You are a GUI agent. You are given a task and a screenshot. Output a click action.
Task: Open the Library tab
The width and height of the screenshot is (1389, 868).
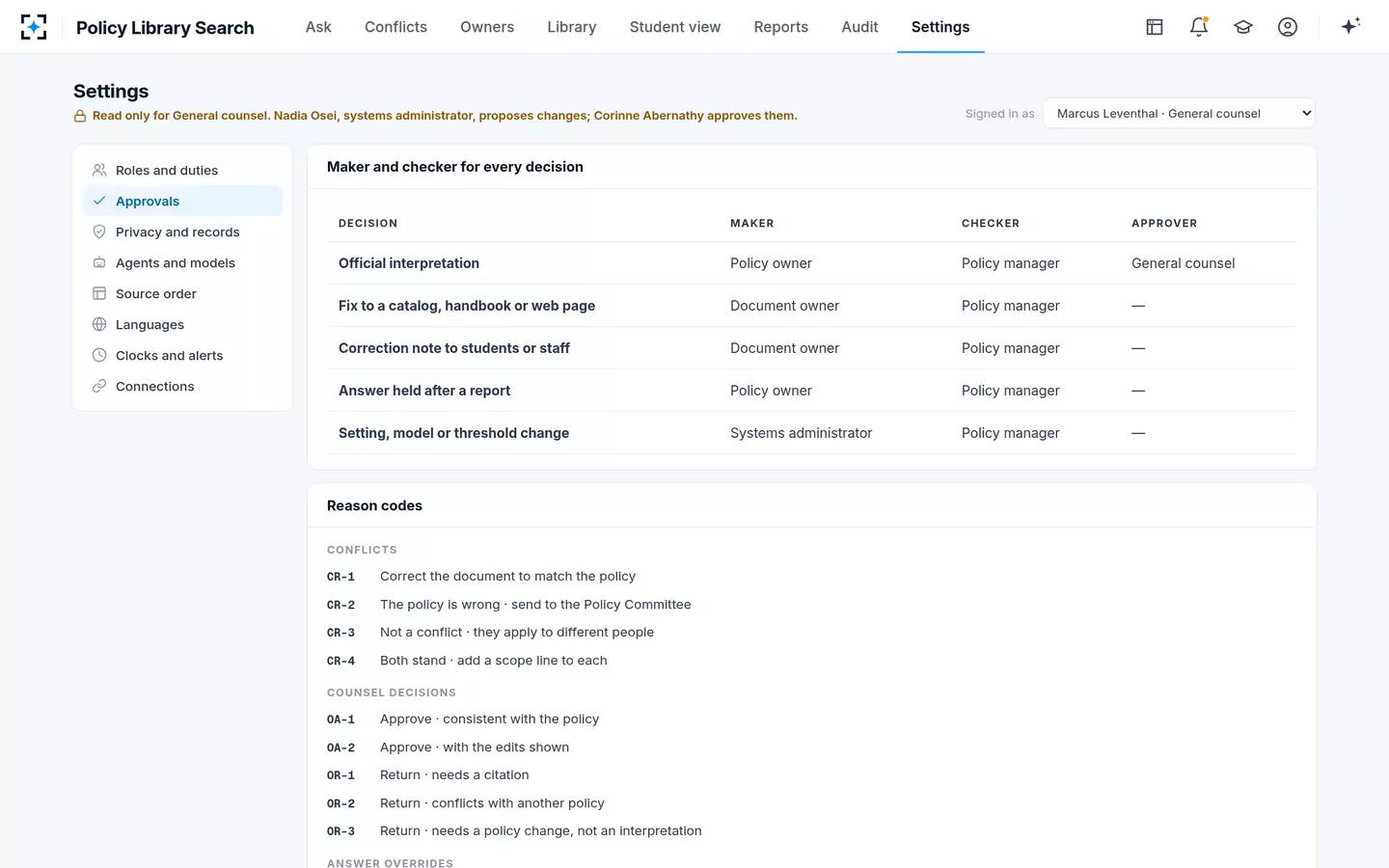572,27
